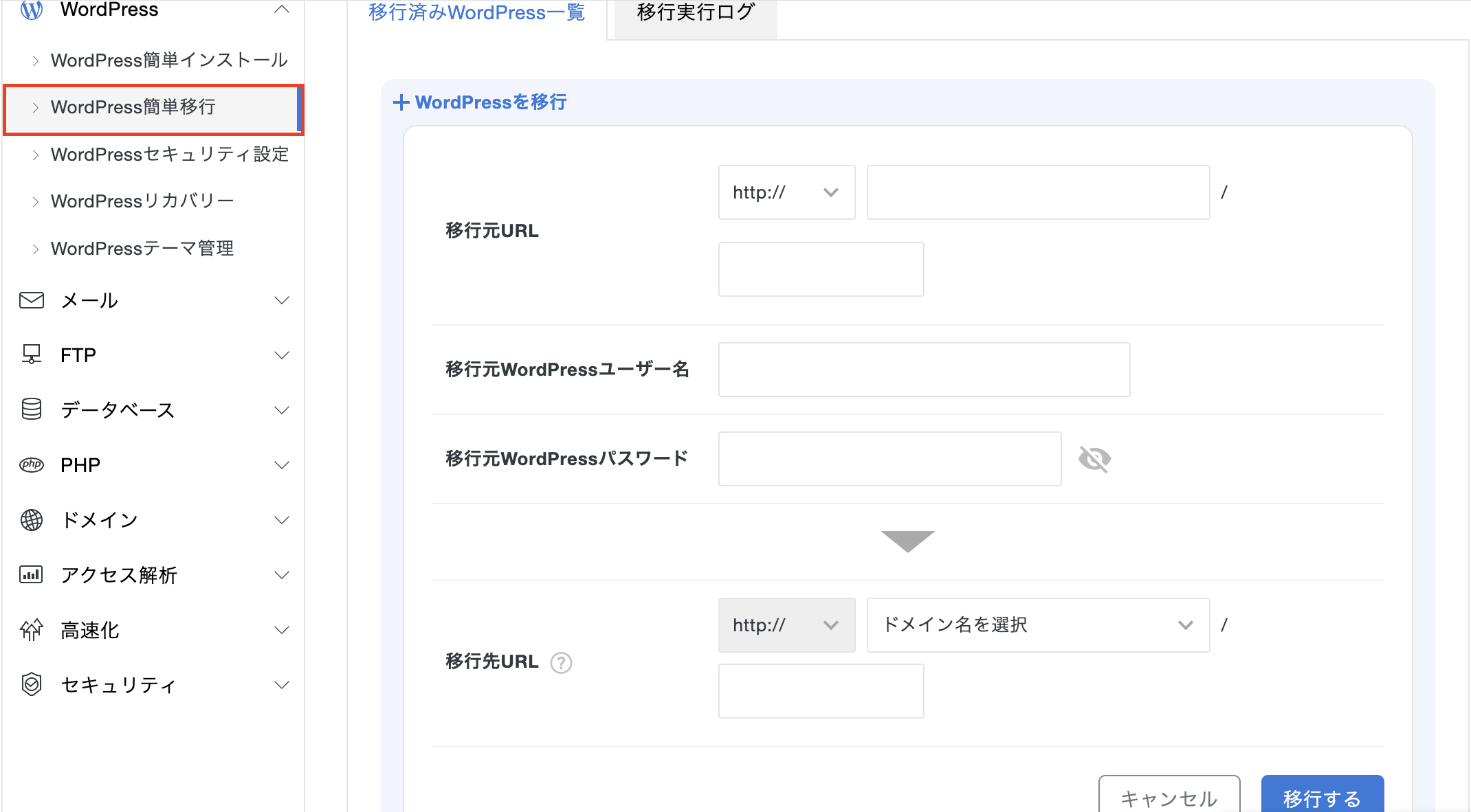Click the PHP logo icon

click(32, 464)
